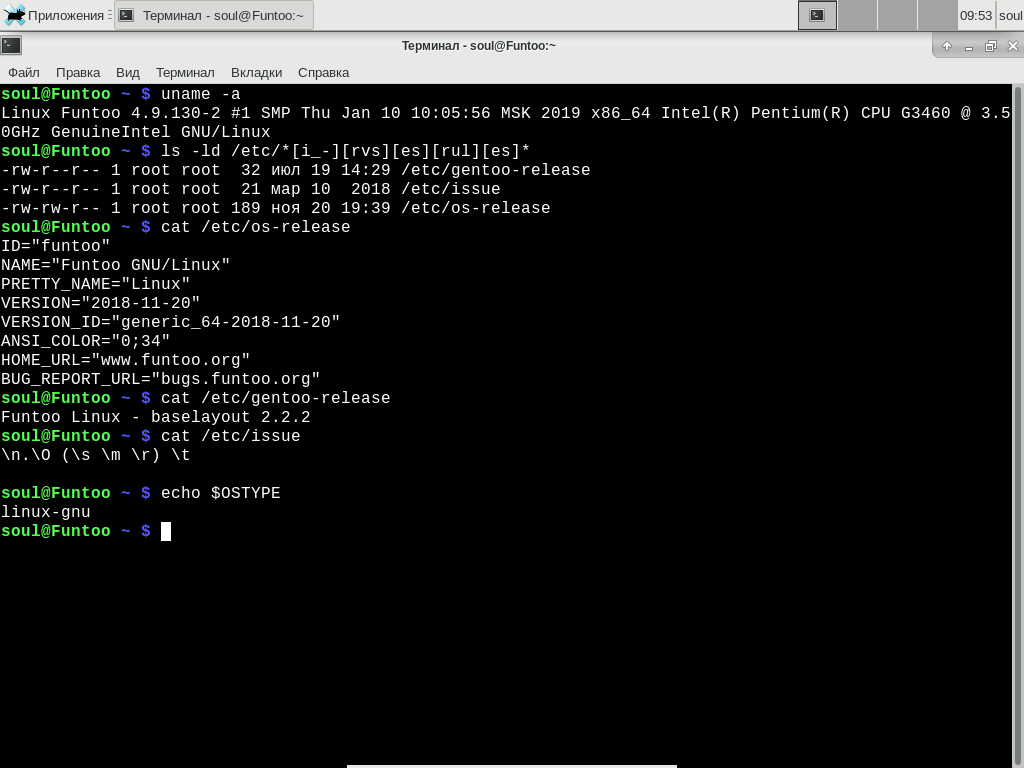Click the Терминал - soul@Funtoo:~ window title
This screenshot has width=1024, height=768.
(479, 46)
